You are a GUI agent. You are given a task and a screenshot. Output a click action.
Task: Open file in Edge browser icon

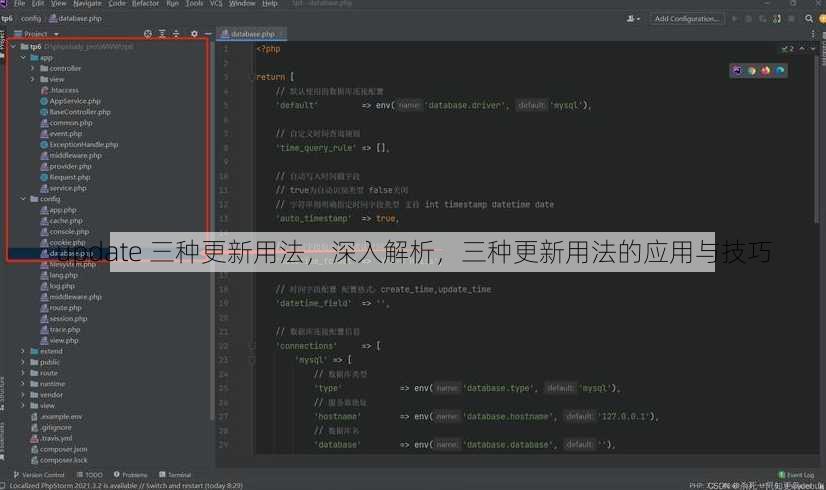click(780, 70)
